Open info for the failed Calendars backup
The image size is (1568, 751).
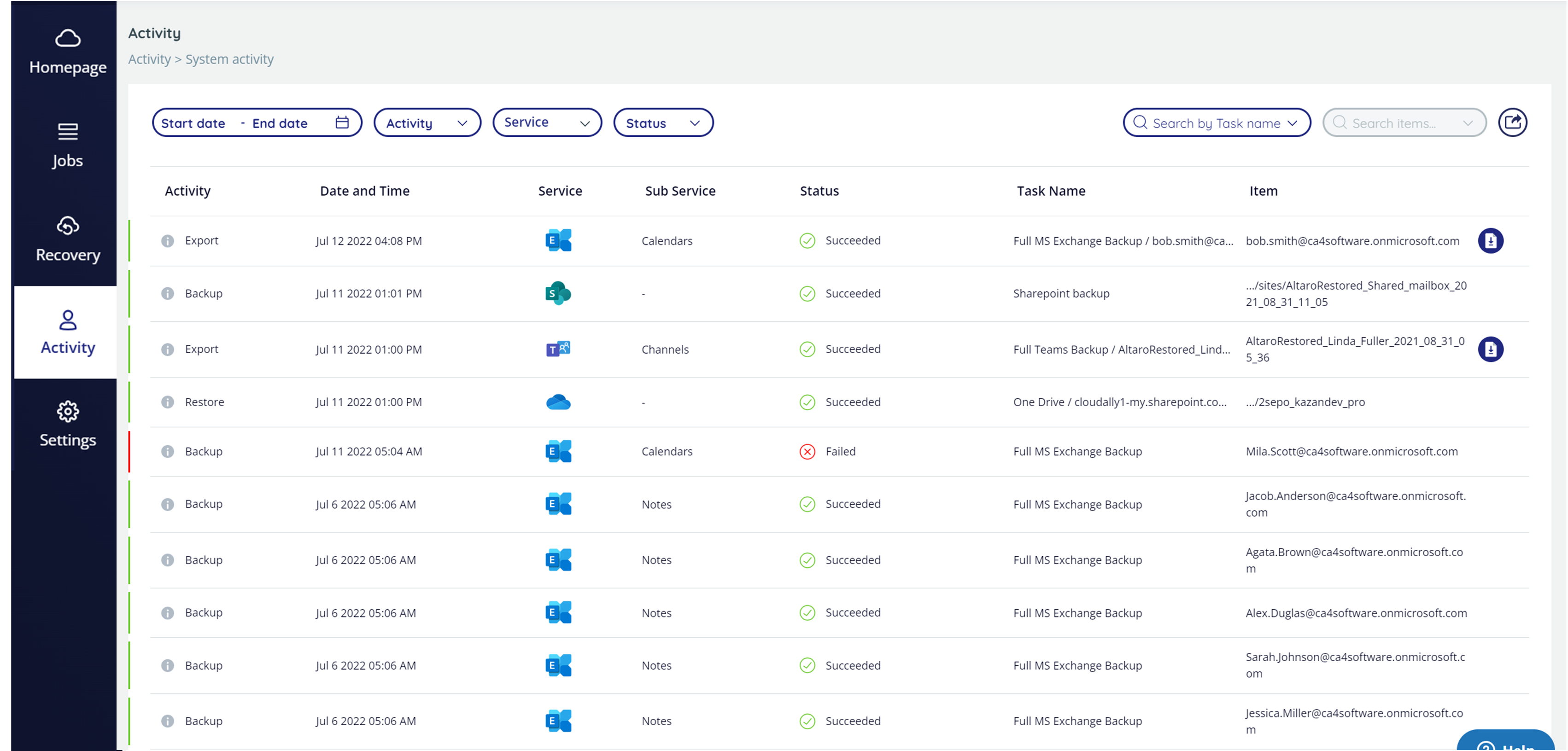point(167,452)
